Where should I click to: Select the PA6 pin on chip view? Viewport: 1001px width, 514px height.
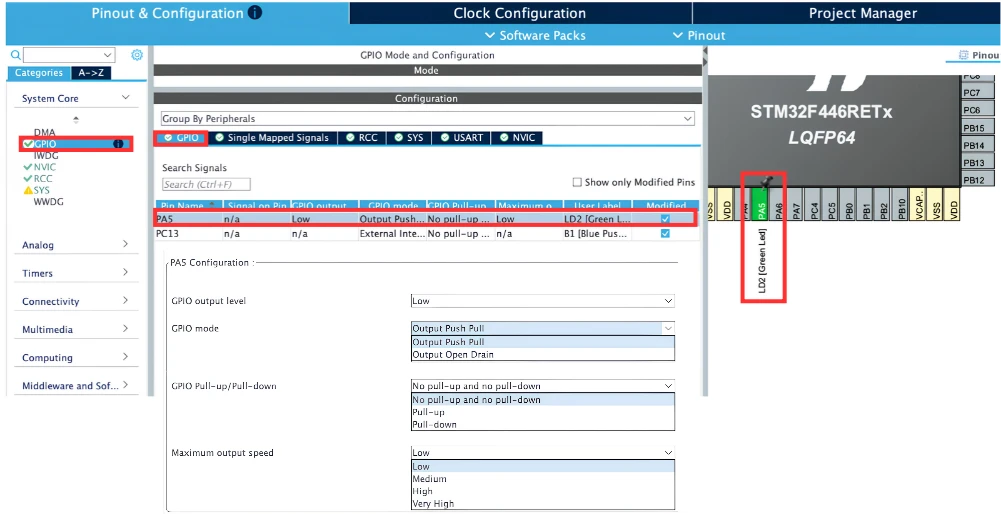pos(778,204)
